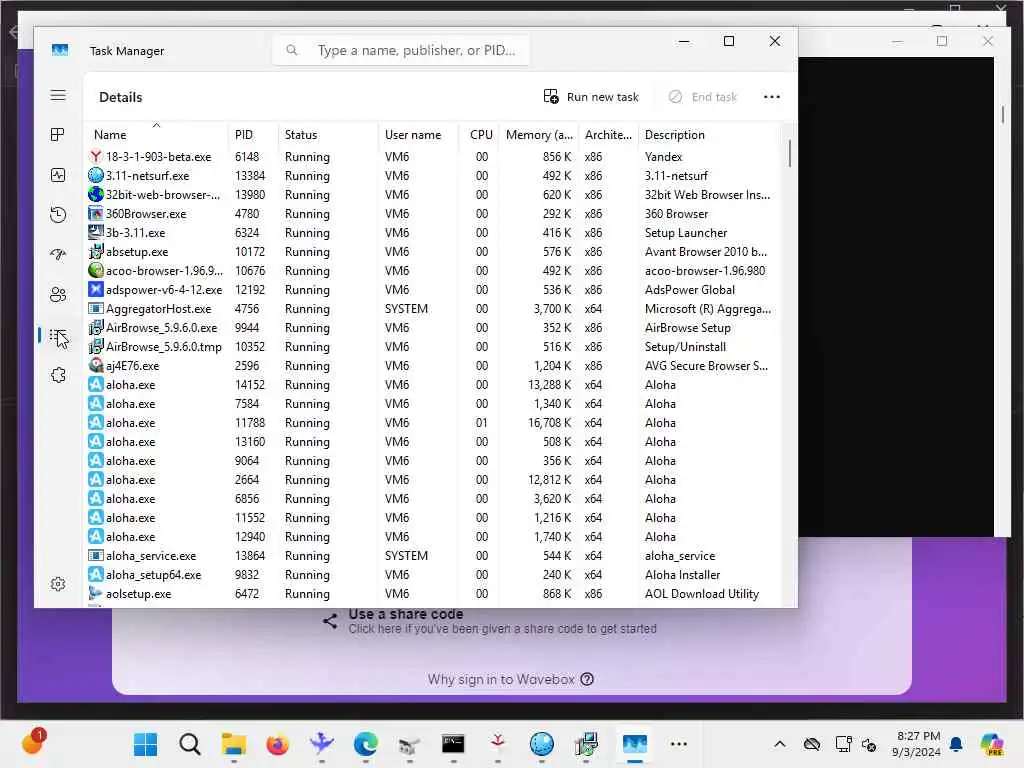Click the Avant Browser 2010 description

(x=705, y=251)
